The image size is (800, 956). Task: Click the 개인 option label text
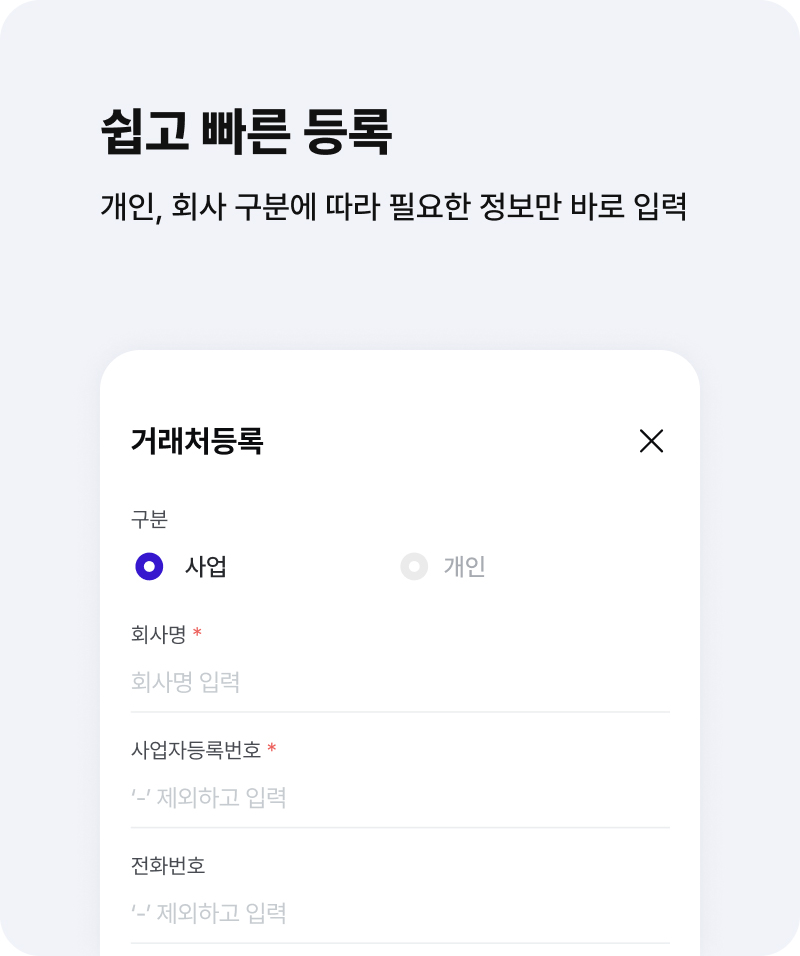464,566
